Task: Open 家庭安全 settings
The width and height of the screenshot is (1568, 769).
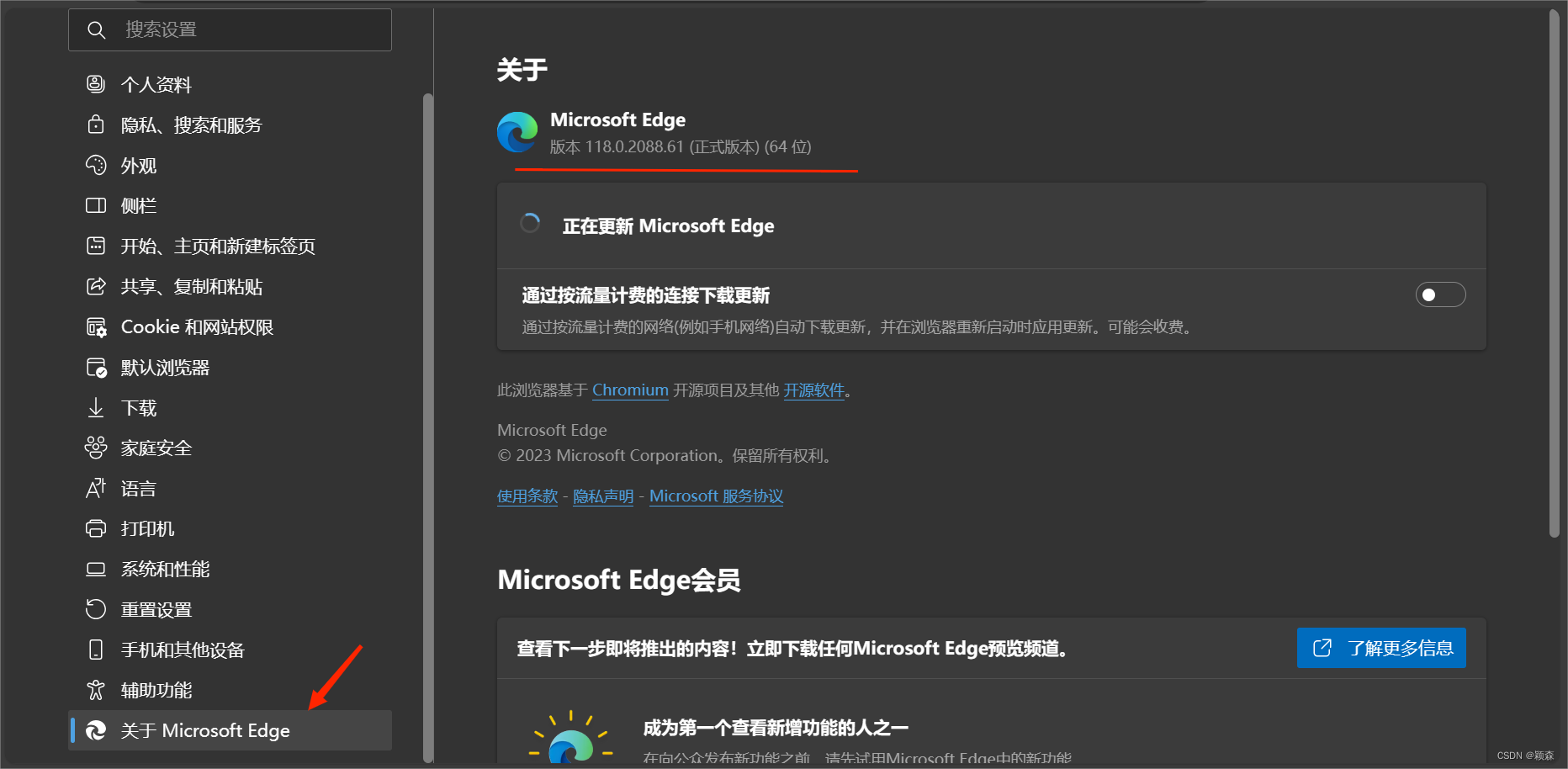Action: coord(230,448)
